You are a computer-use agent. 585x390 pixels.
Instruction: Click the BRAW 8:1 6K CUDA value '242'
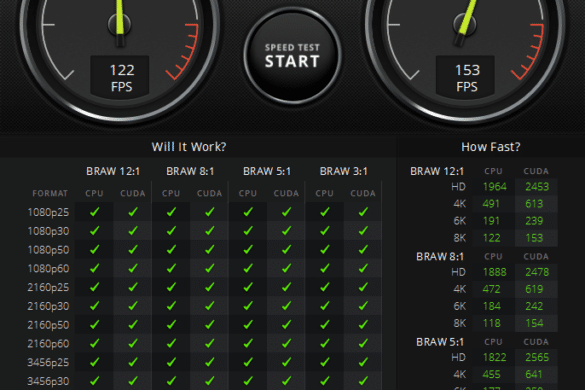click(534, 306)
